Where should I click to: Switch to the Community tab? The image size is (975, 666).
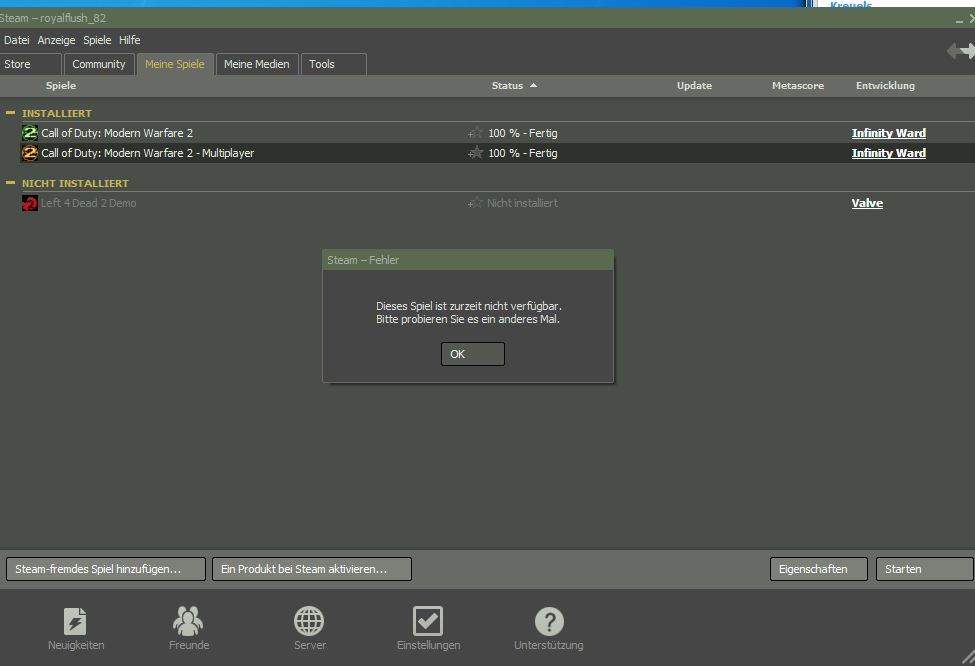(x=99, y=64)
